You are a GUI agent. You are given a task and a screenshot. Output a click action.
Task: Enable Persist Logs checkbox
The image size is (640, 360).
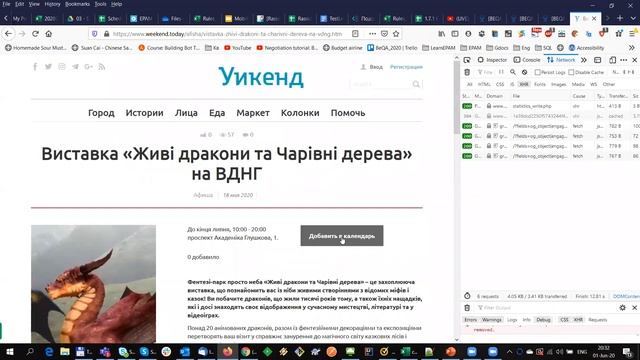coord(538,72)
